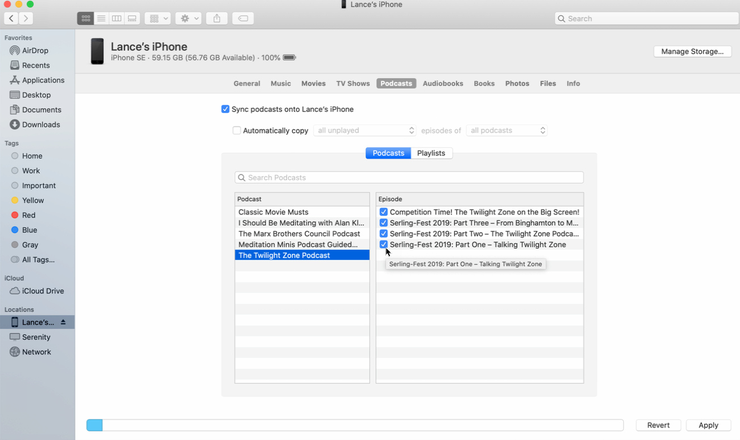This screenshot has height=440, width=740.
Task: Click the storage usage bar
Action: coord(355,425)
